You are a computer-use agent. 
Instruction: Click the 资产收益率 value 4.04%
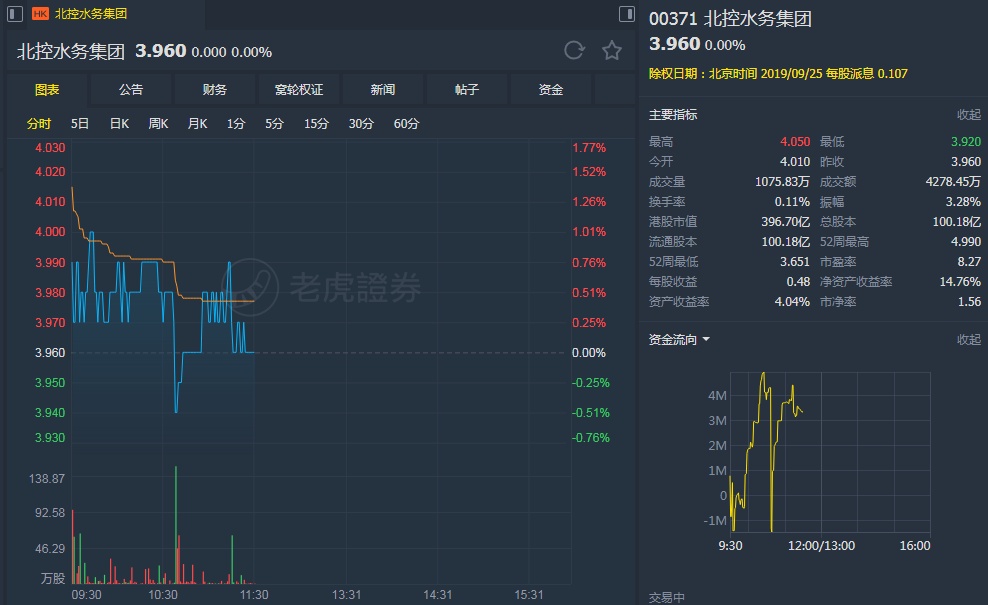point(792,302)
